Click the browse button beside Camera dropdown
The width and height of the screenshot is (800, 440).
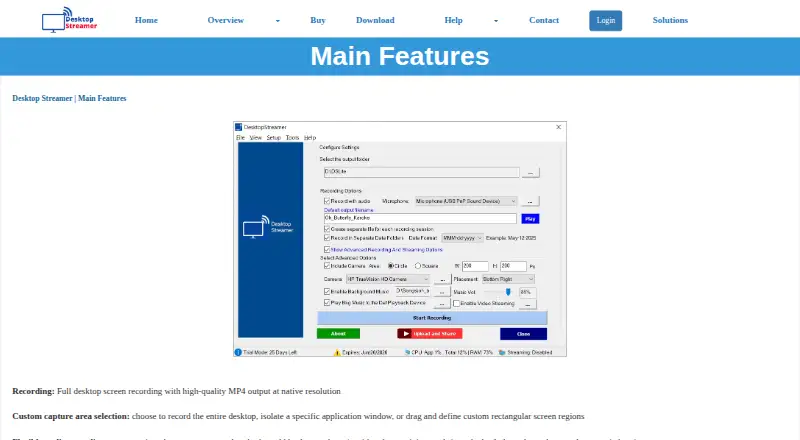442,279
